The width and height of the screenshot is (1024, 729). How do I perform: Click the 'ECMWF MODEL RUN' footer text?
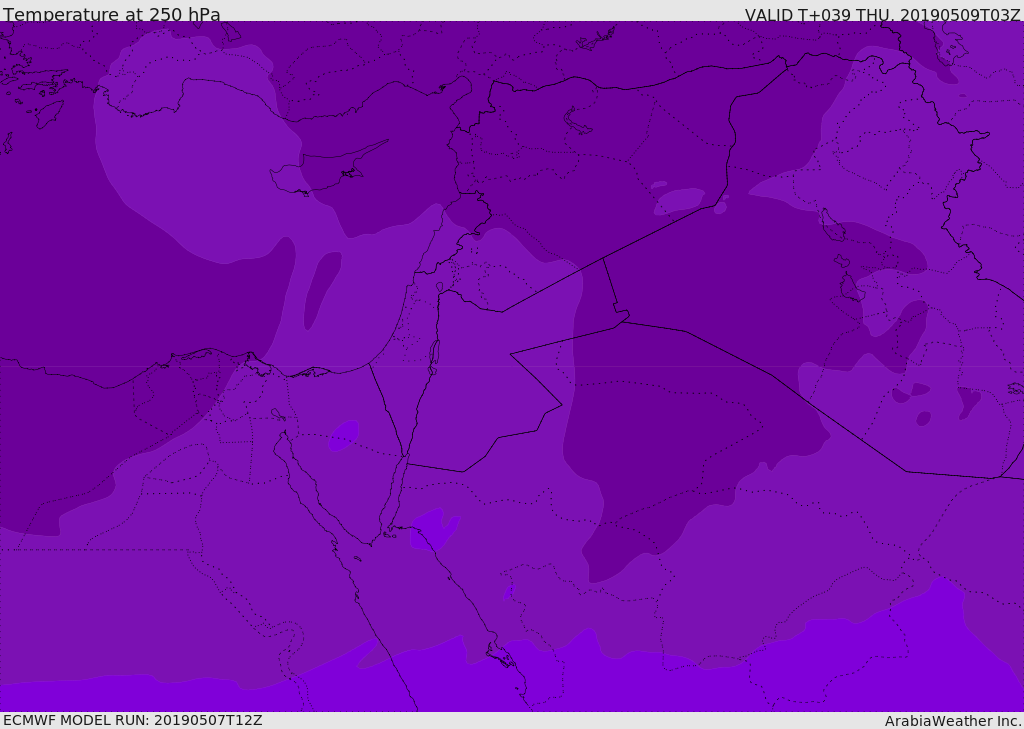[x=132, y=720]
